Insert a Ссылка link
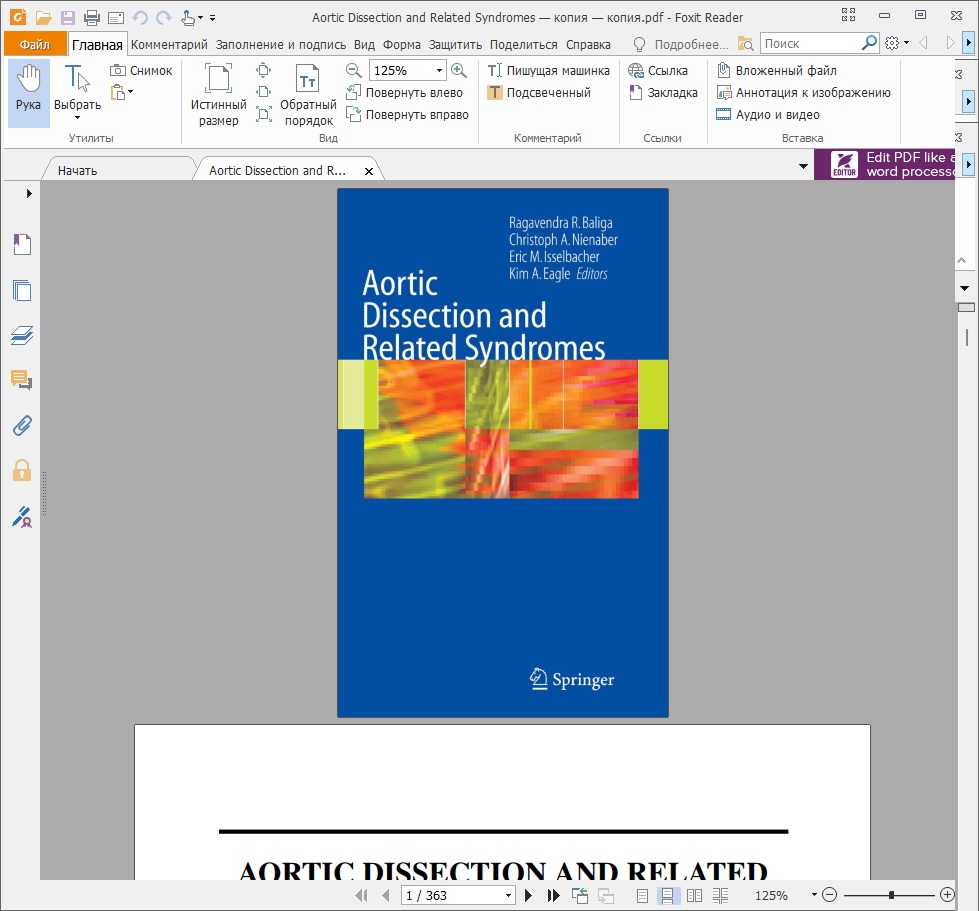 click(x=658, y=71)
